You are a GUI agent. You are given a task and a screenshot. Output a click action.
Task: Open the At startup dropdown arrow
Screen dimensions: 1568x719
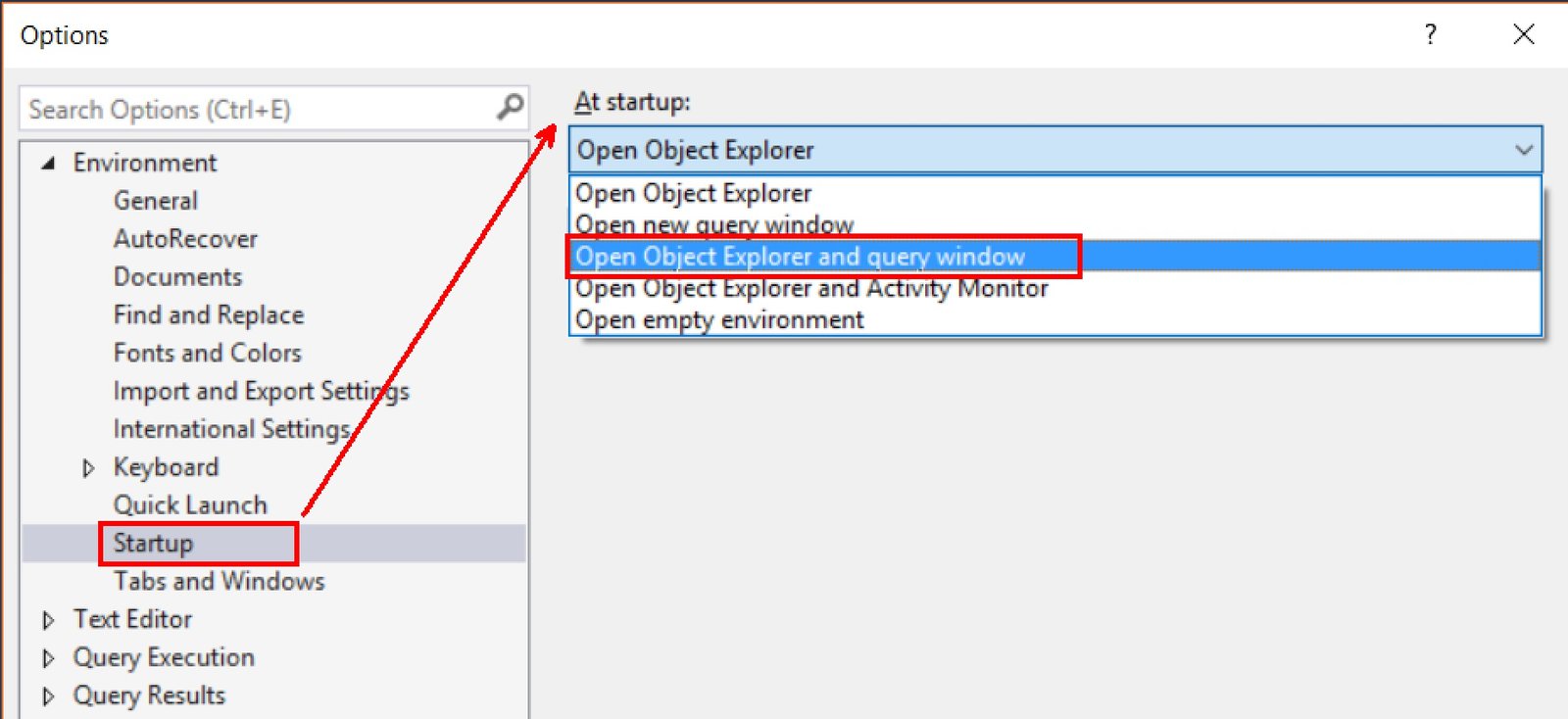1524,150
